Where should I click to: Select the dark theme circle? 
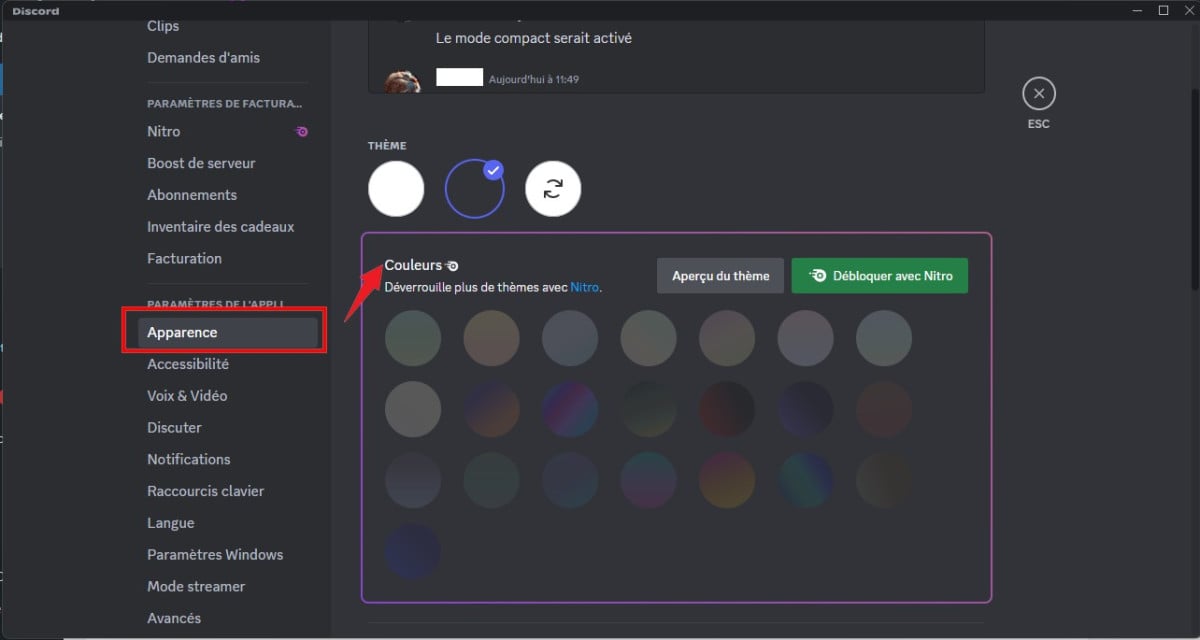(x=473, y=188)
